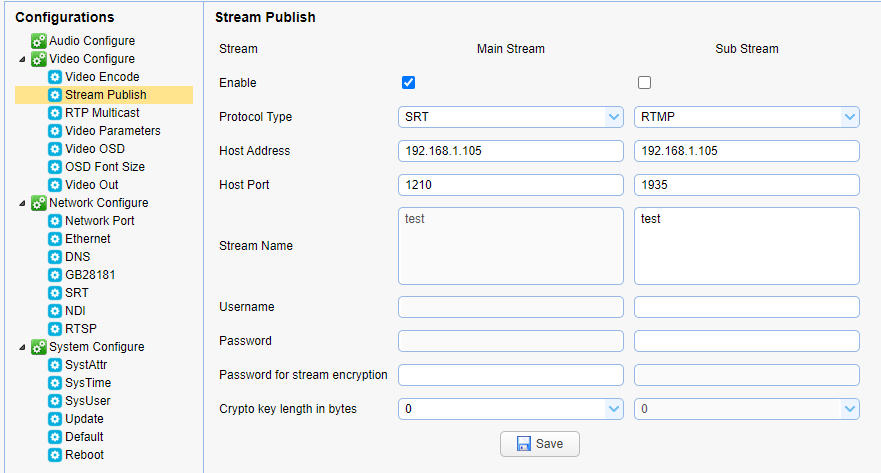Click the Network Port gear icon

[x=55, y=221]
